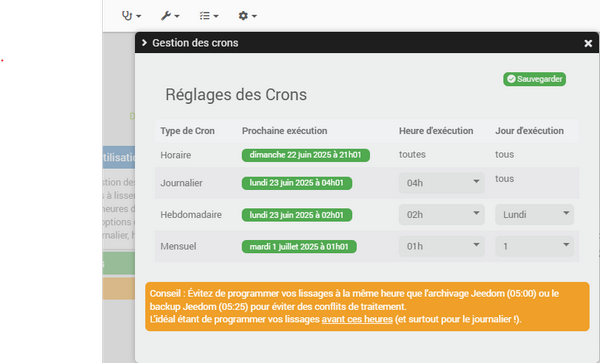Click the Journalier row label
This screenshot has width=600, height=363.
pyautogui.click(x=181, y=183)
